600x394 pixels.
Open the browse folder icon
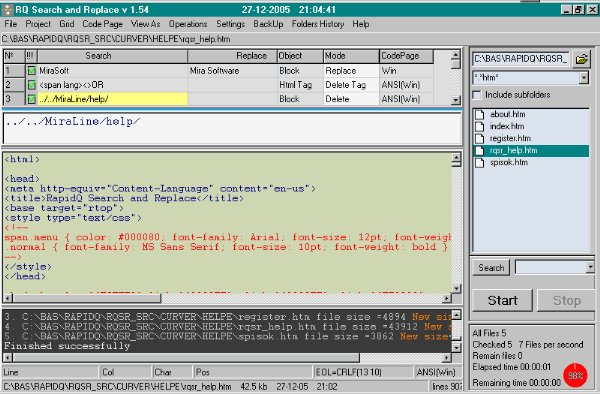[x=582, y=59]
